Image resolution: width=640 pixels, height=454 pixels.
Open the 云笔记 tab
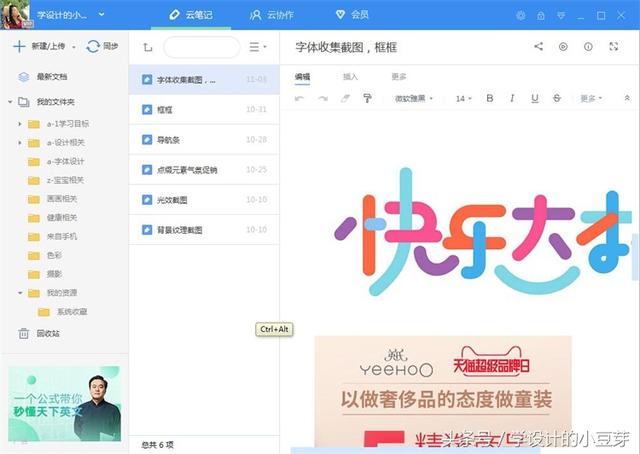(x=191, y=15)
